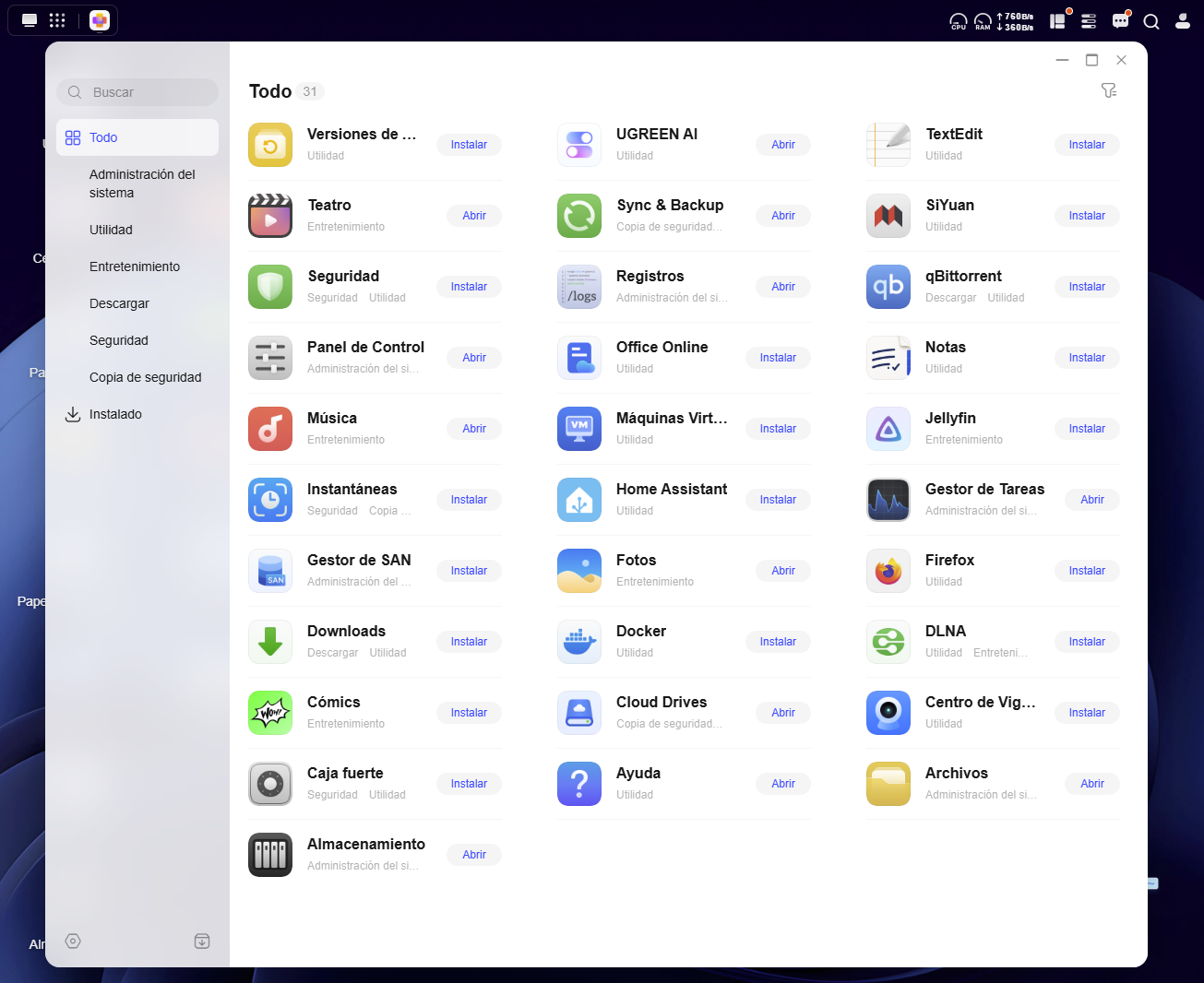This screenshot has height=983, width=1204.
Task: Select the Entretenimiento category
Action: coord(137,266)
